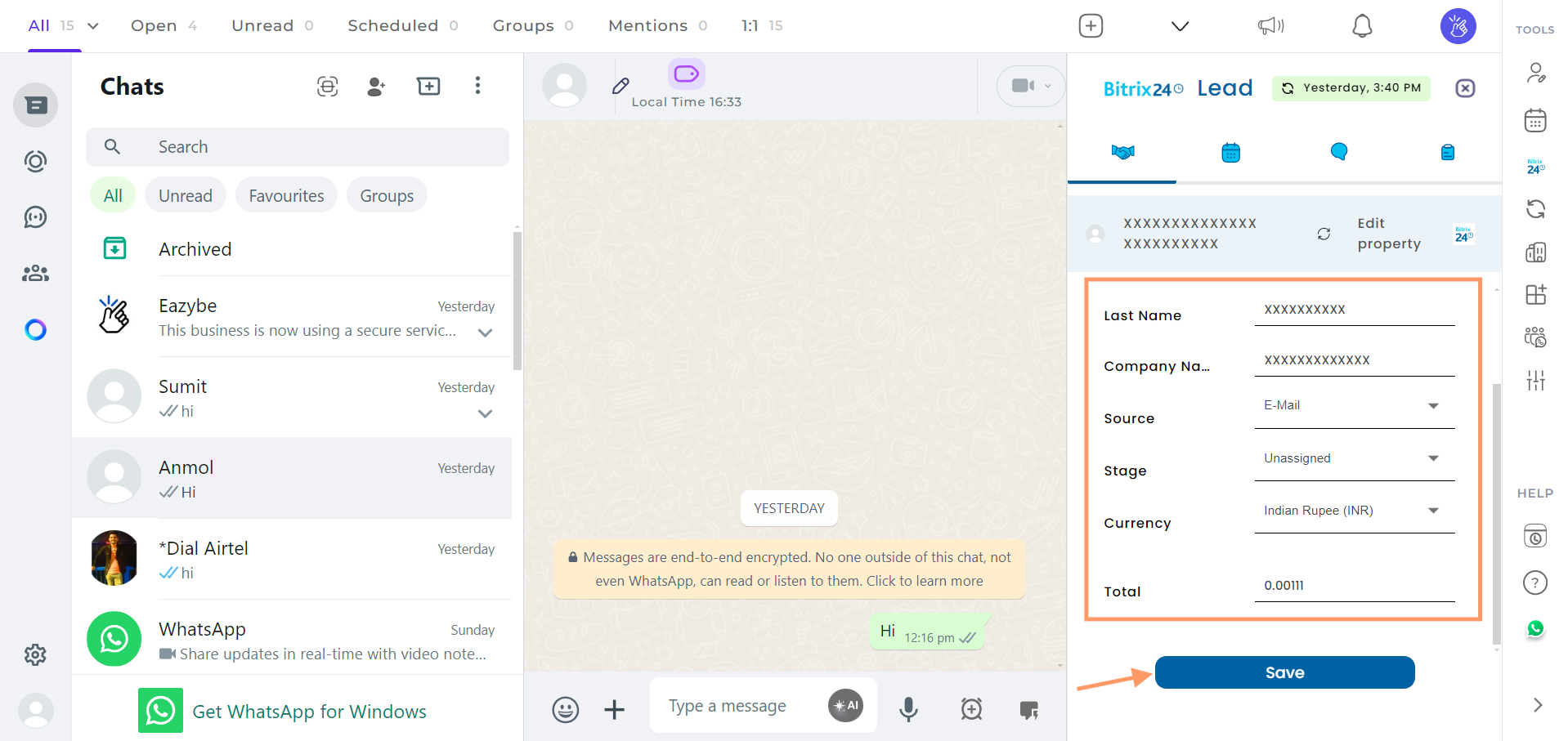Image resolution: width=1568 pixels, height=741 pixels.
Task: Click the microphone voice message icon
Action: click(x=908, y=709)
